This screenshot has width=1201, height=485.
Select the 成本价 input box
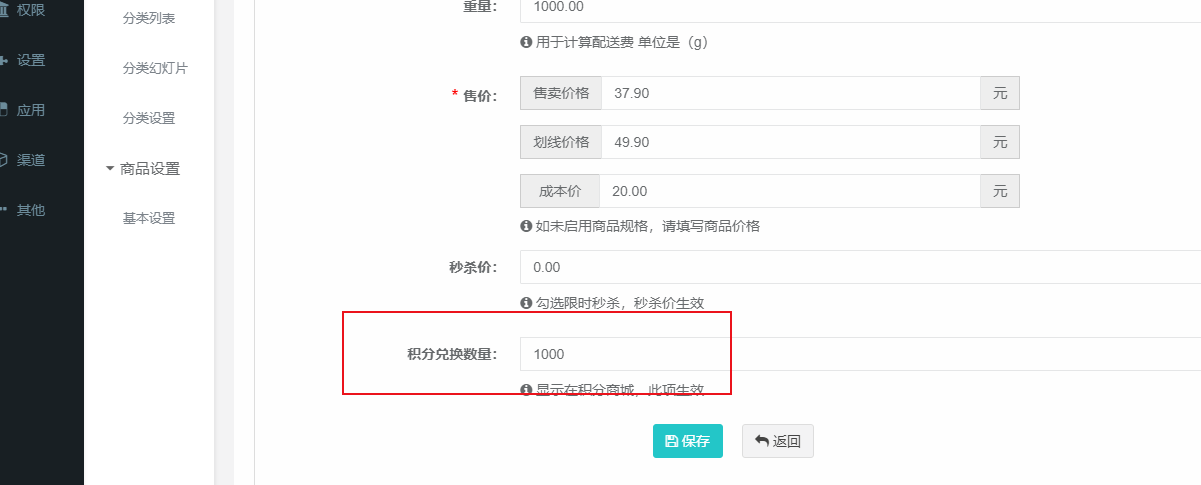coord(790,191)
